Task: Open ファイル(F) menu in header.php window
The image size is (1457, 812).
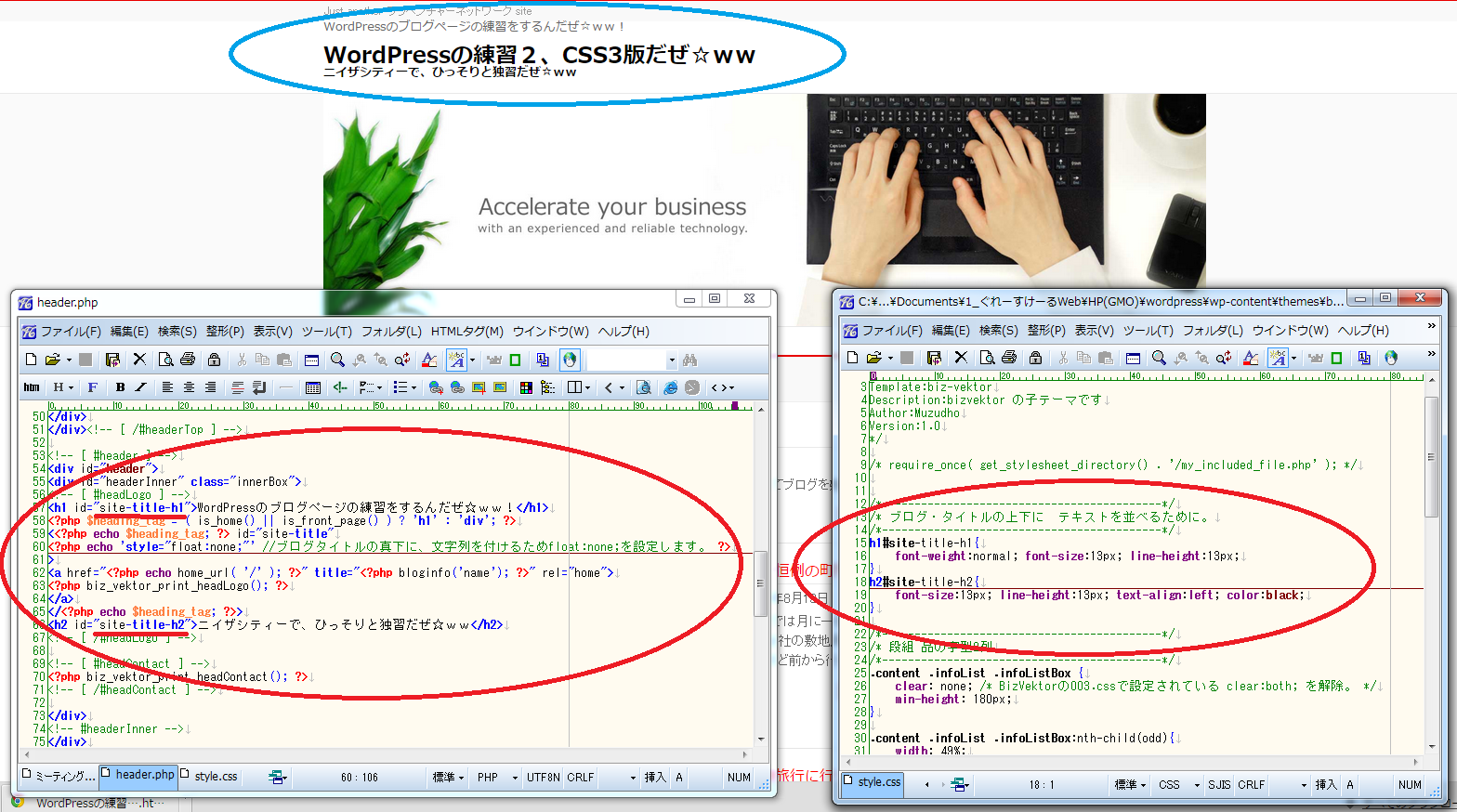Action: coord(71,332)
